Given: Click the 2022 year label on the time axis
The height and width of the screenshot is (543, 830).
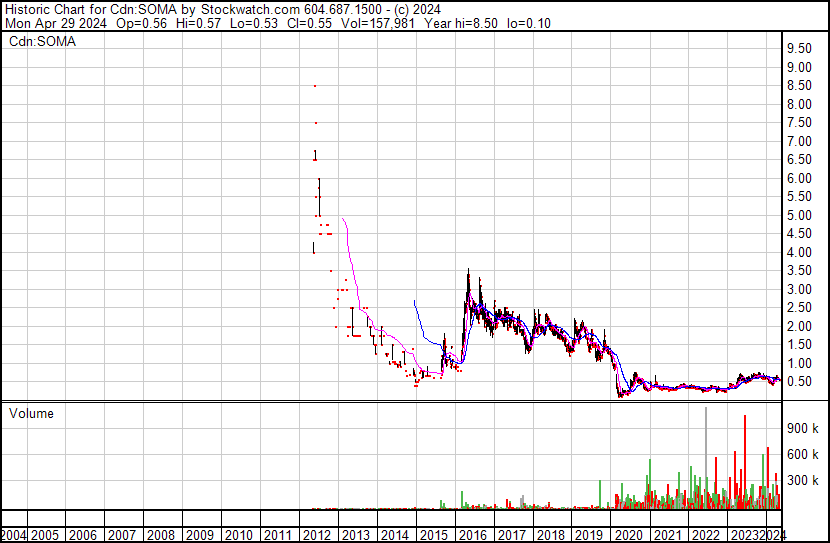Looking at the screenshot, I should point(706,535).
